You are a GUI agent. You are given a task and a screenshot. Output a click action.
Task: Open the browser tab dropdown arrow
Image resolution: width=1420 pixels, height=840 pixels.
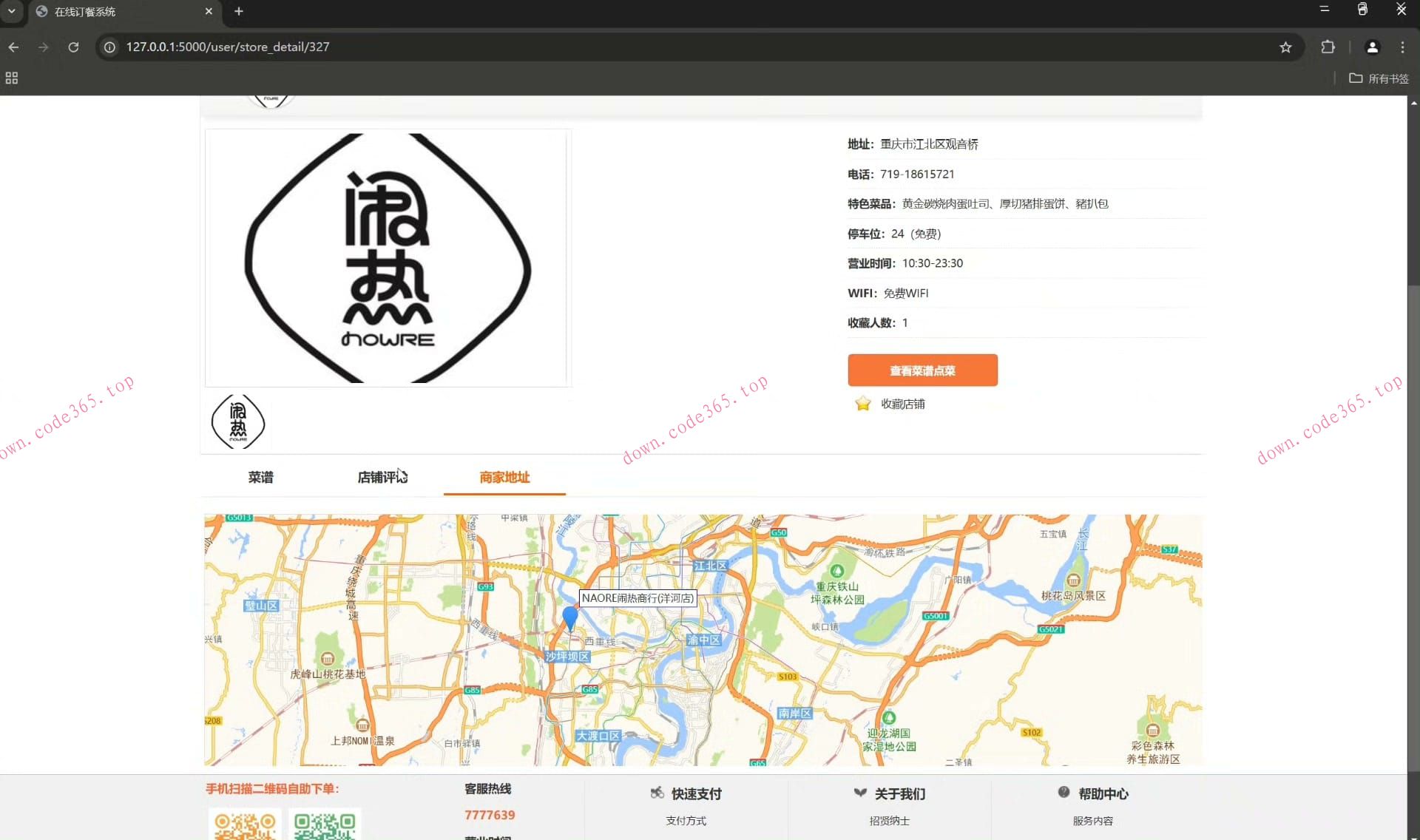(x=10, y=11)
